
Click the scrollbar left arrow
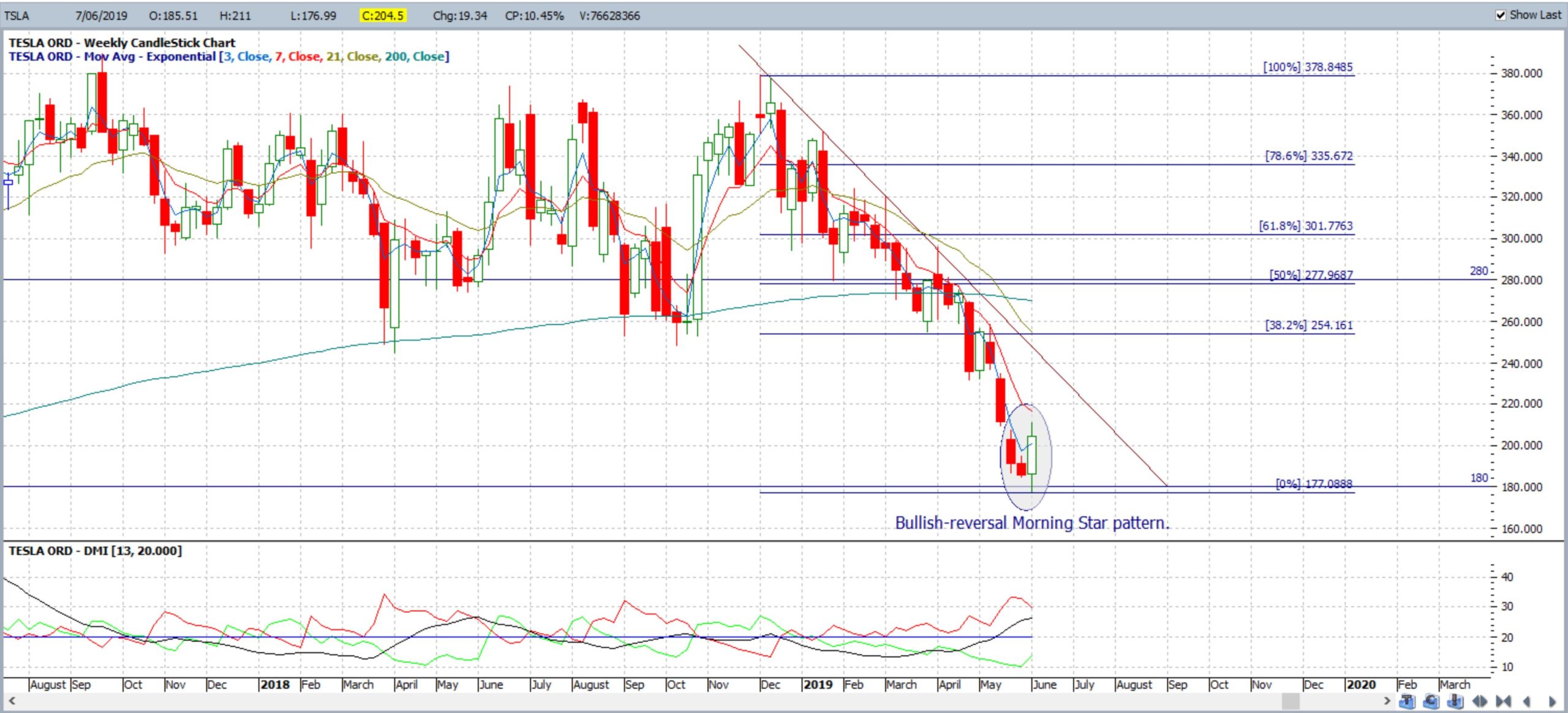[11, 701]
